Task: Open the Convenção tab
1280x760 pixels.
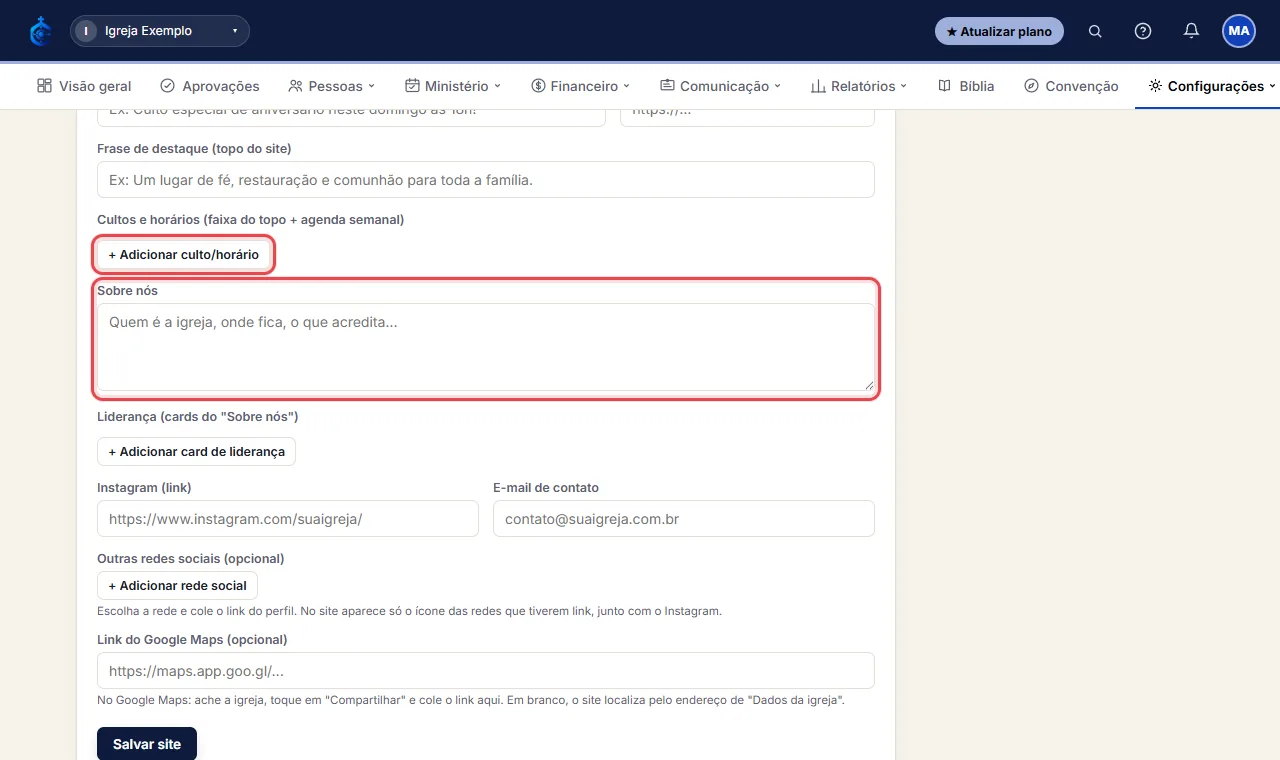Action: coord(1071,86)
